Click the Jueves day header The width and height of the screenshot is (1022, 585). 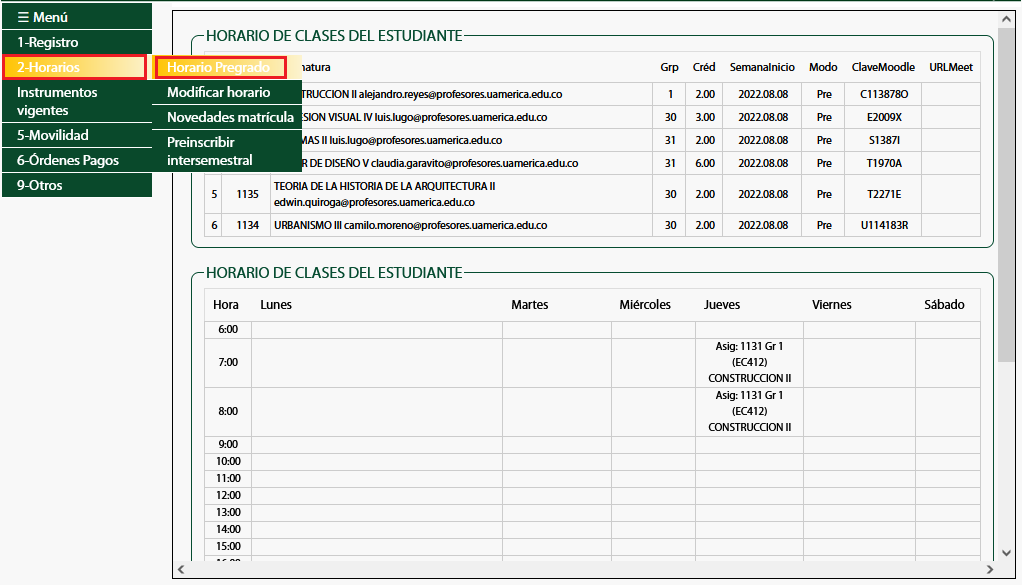(722, 305)
